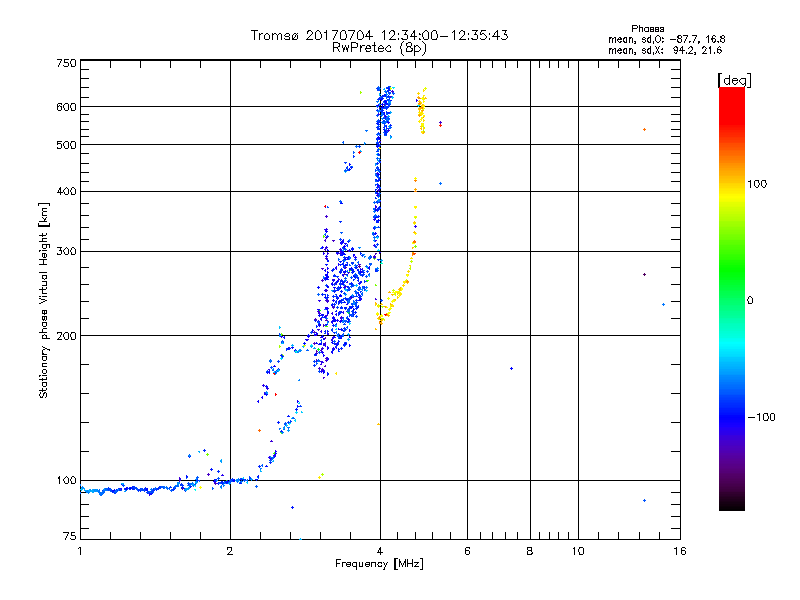Click the y-axis tick label '400'

66,191
